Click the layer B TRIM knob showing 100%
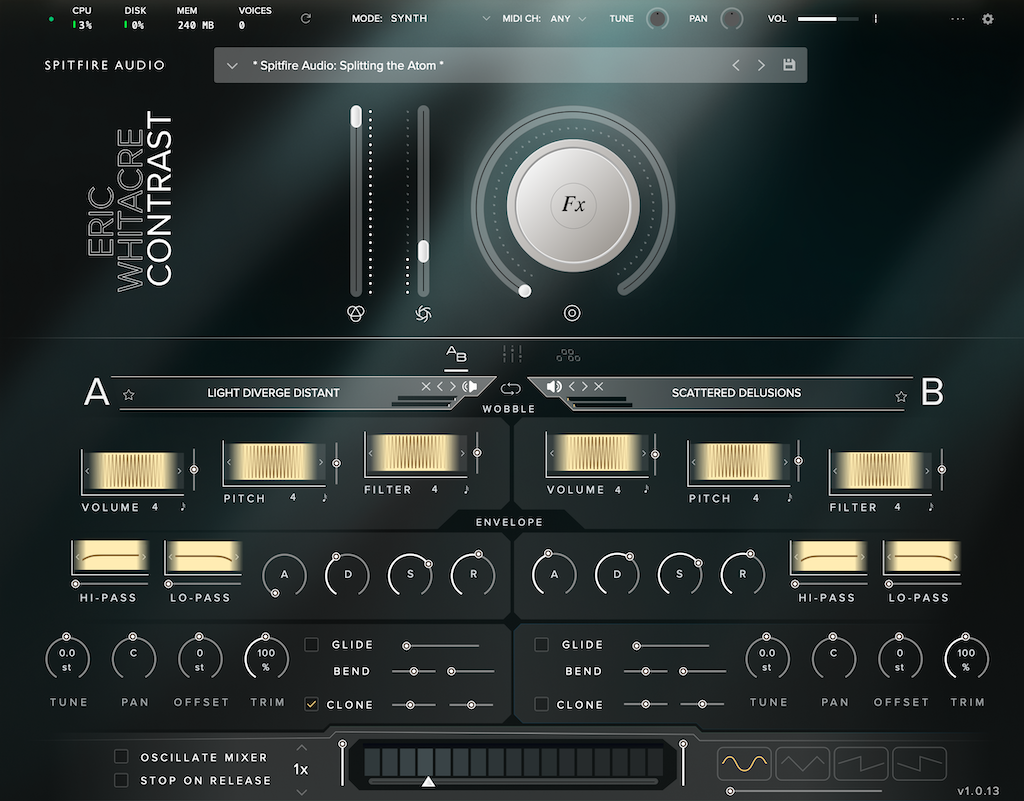1024x801 pixels. [966, 658]
